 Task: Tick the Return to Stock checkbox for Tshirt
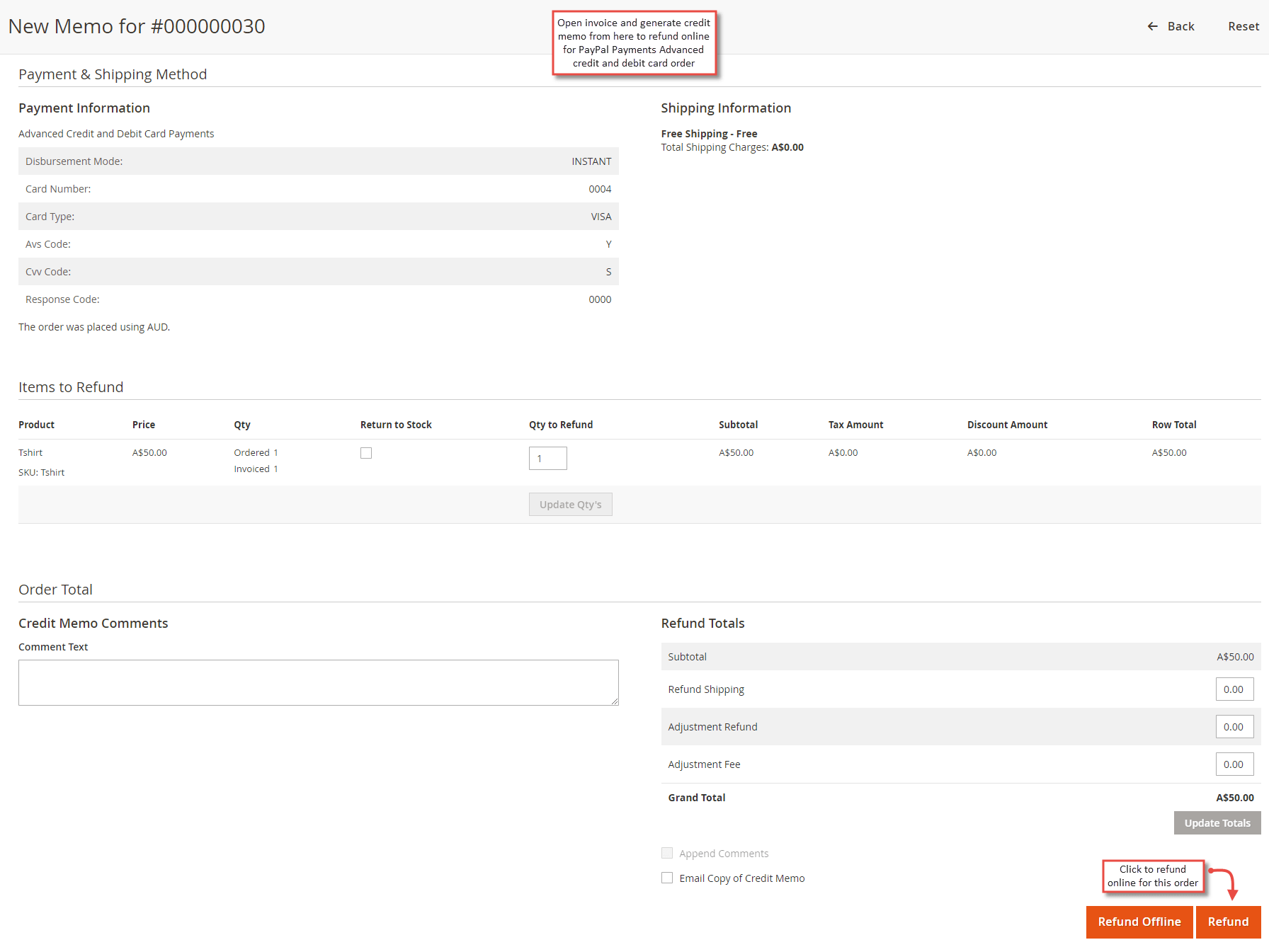click(x=366, y=453)
